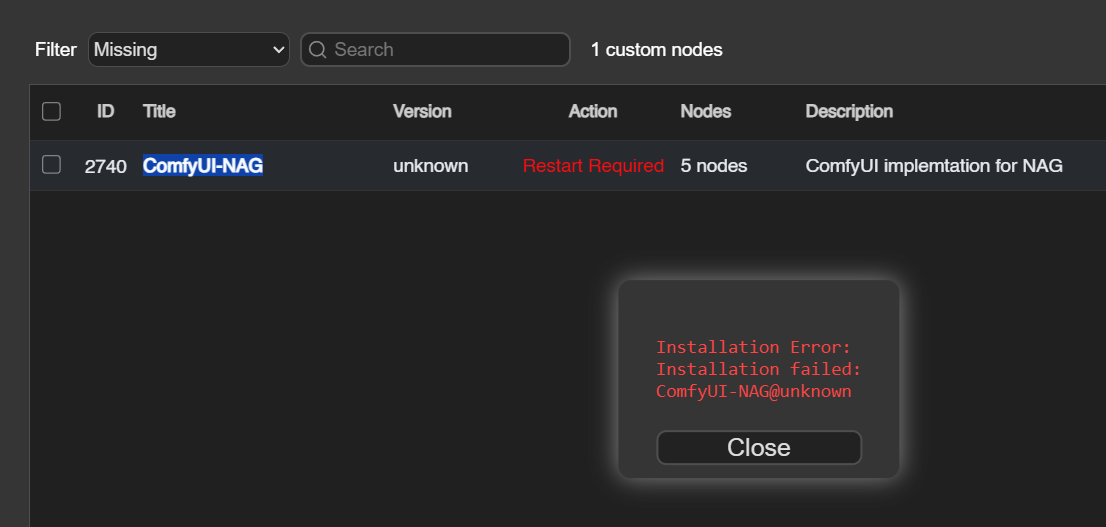This screenshot has width=1106, height=527.
Task: Click the Restart Required status
Action: pos(593,166)
